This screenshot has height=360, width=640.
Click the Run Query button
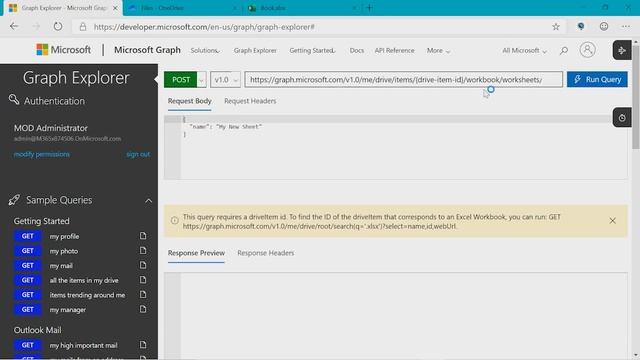click(597, 80)
